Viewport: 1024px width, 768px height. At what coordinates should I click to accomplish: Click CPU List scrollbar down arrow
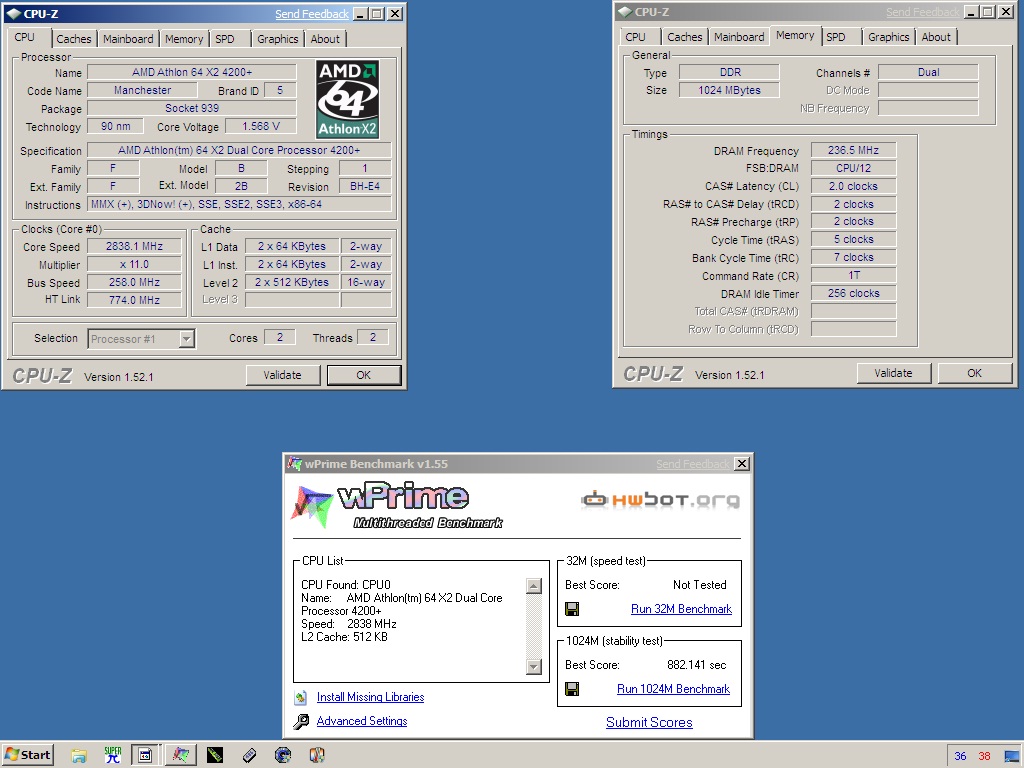534,667
